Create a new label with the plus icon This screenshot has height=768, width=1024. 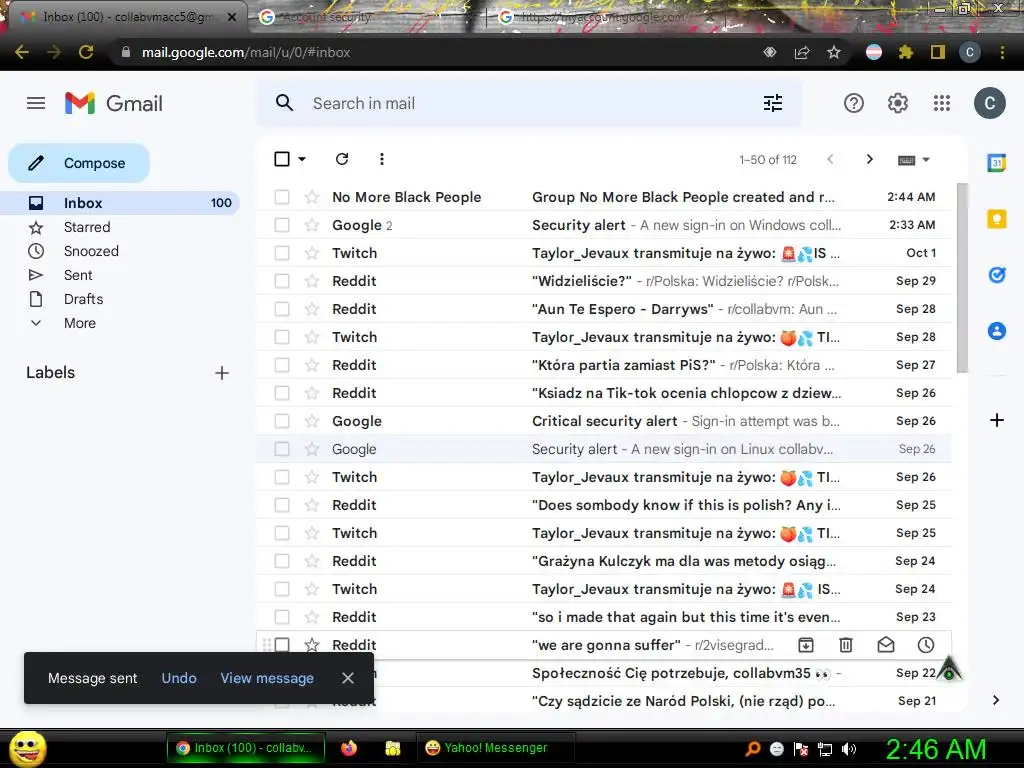coord(222,373)
